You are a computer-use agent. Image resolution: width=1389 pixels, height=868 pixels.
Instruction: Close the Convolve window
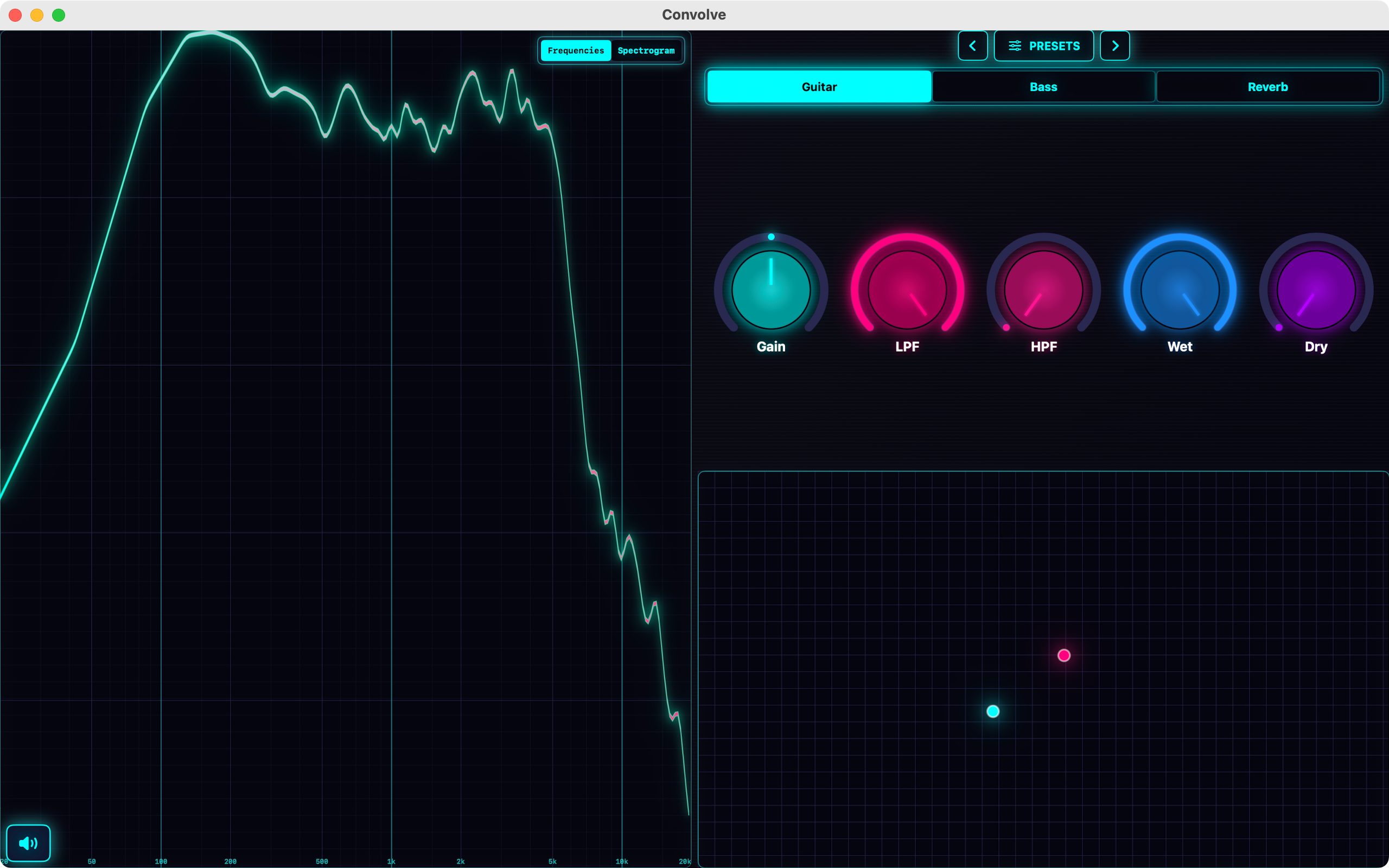(x=16, y=15)
